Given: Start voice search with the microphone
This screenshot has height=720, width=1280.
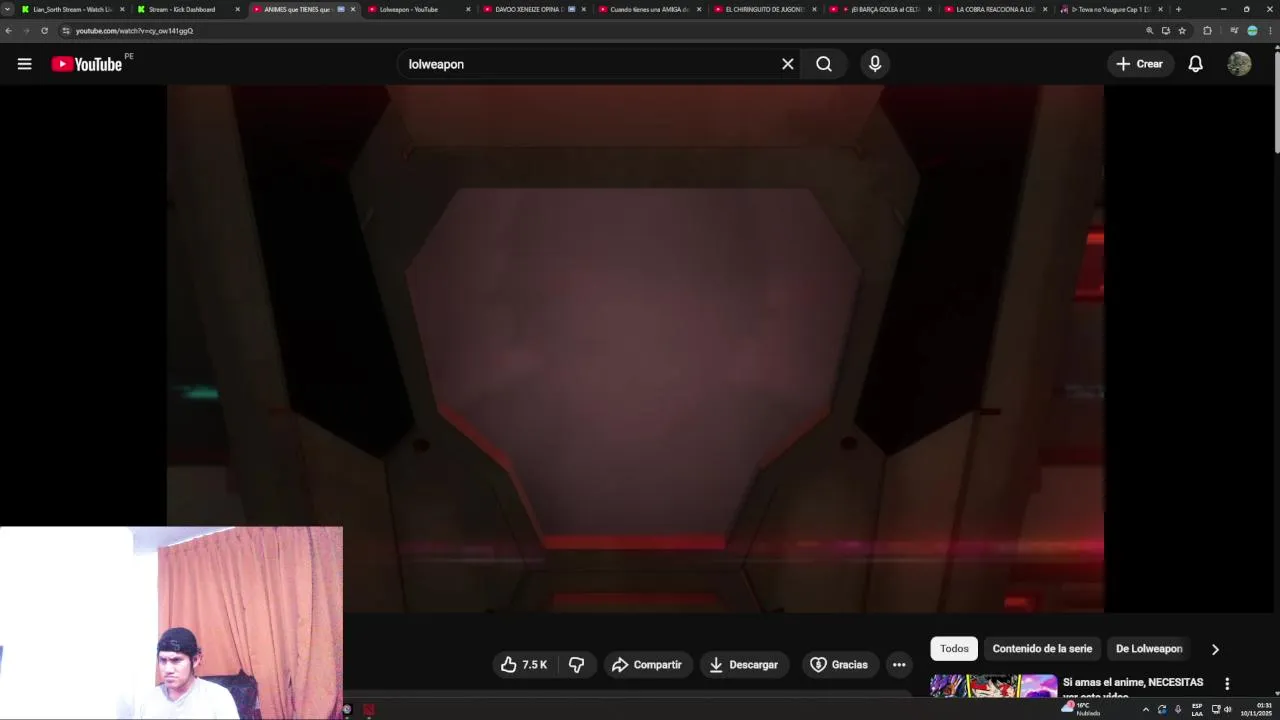Looking at the screenshot, I should pyautogui.click(x=875, y=64).
